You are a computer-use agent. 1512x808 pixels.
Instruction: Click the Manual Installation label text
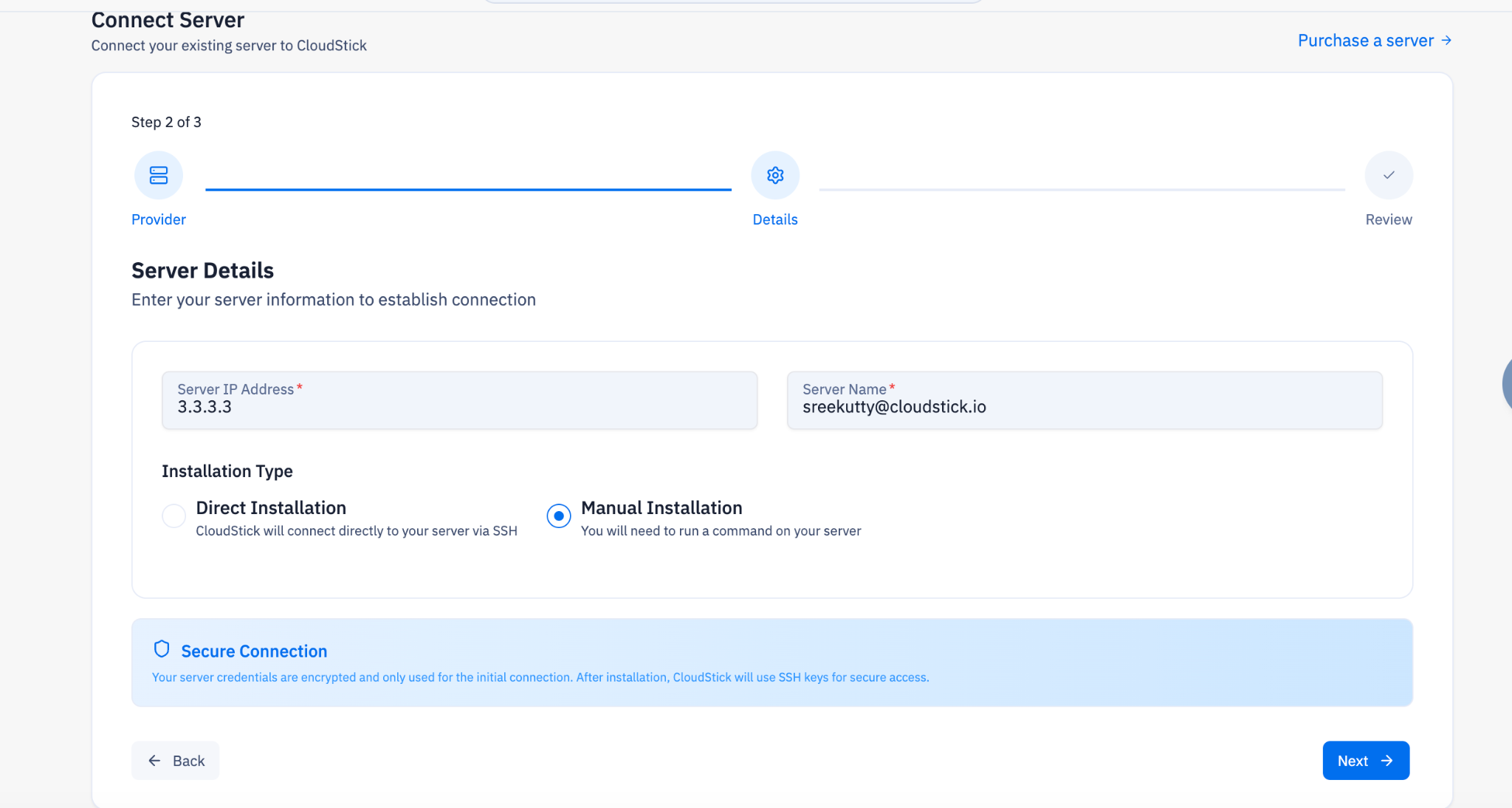661,508
